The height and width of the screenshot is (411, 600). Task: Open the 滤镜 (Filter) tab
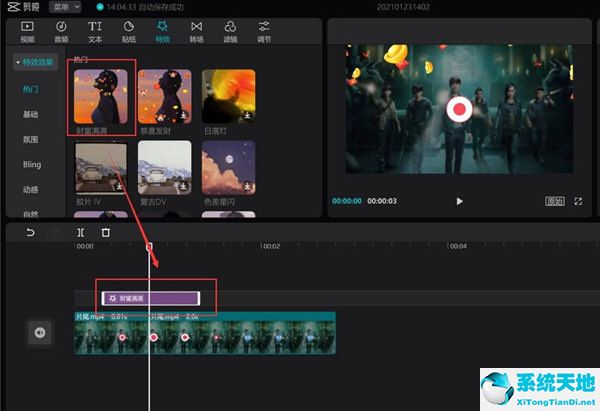pos(230,30)
